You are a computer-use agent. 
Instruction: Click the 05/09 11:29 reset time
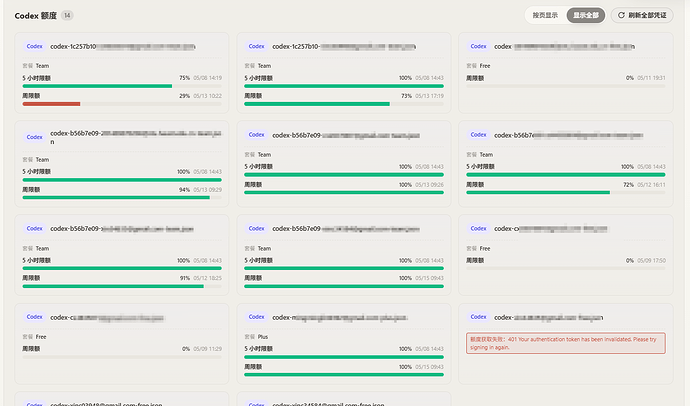[207, 348]
